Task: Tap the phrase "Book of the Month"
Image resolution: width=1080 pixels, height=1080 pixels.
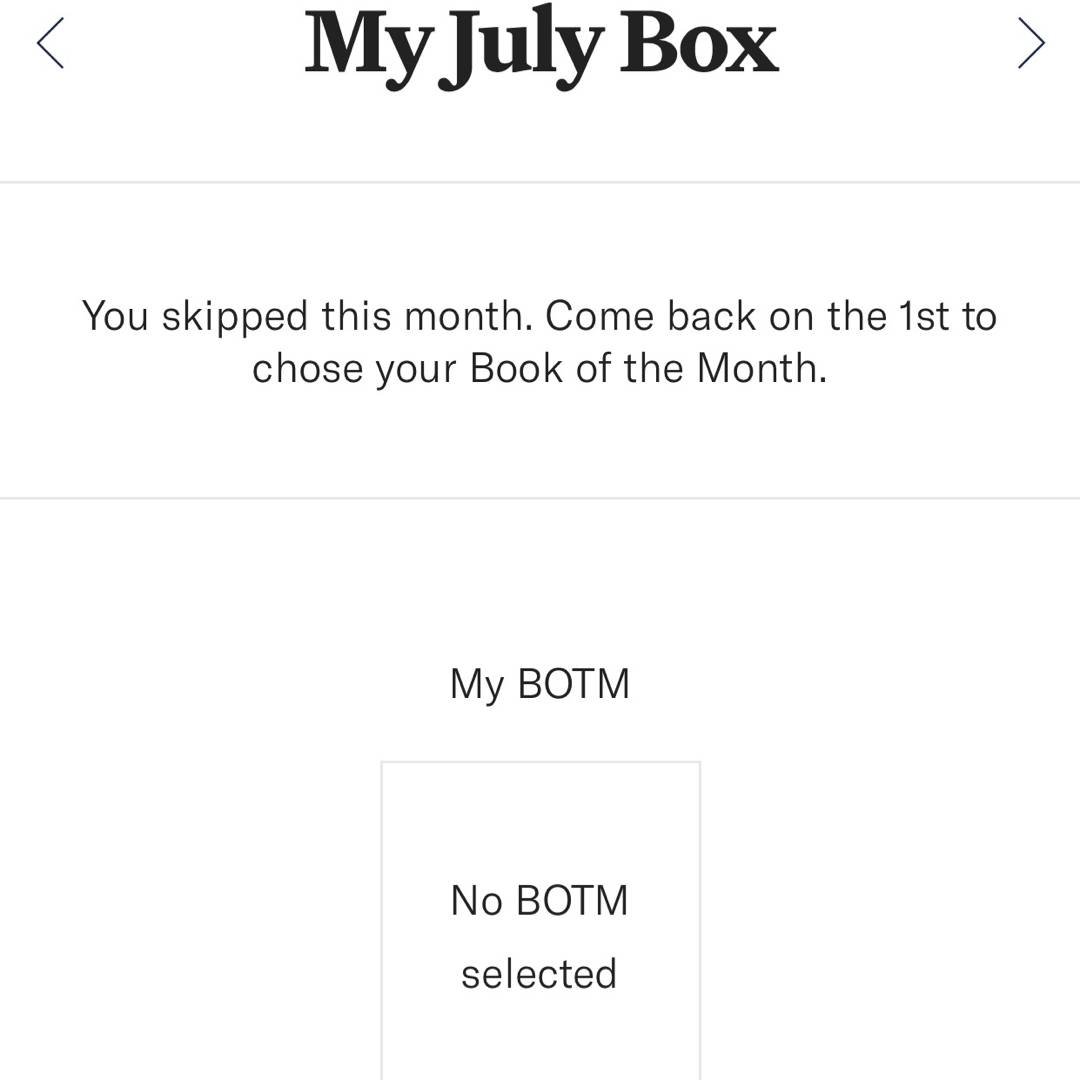Action: coord(648,368)
